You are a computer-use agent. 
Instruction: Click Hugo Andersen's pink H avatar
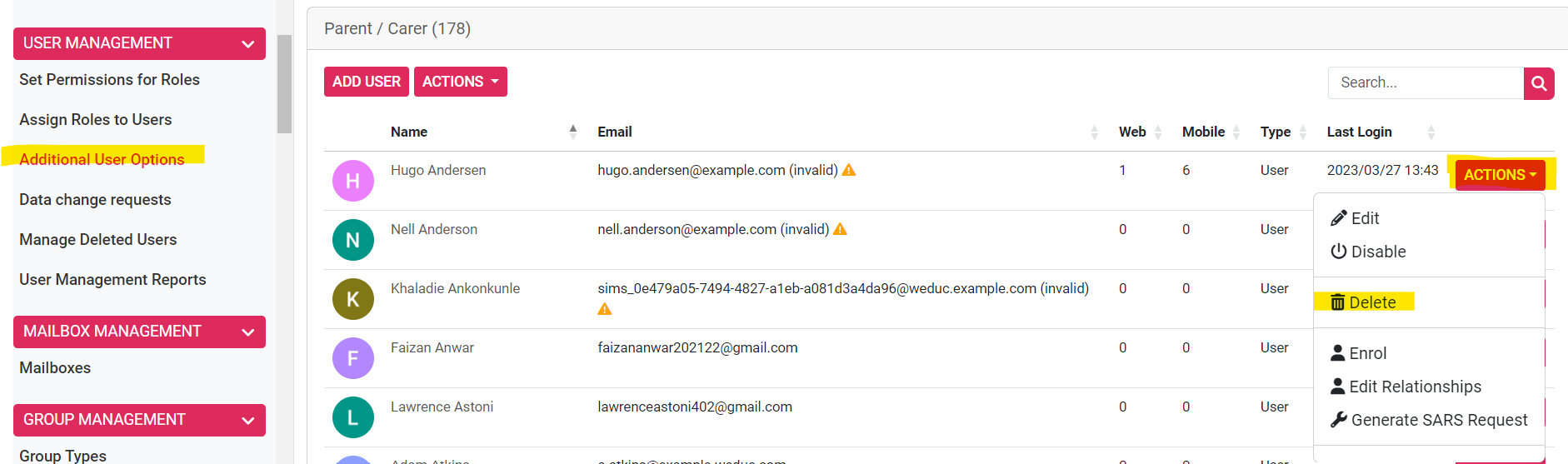[352, 181]
